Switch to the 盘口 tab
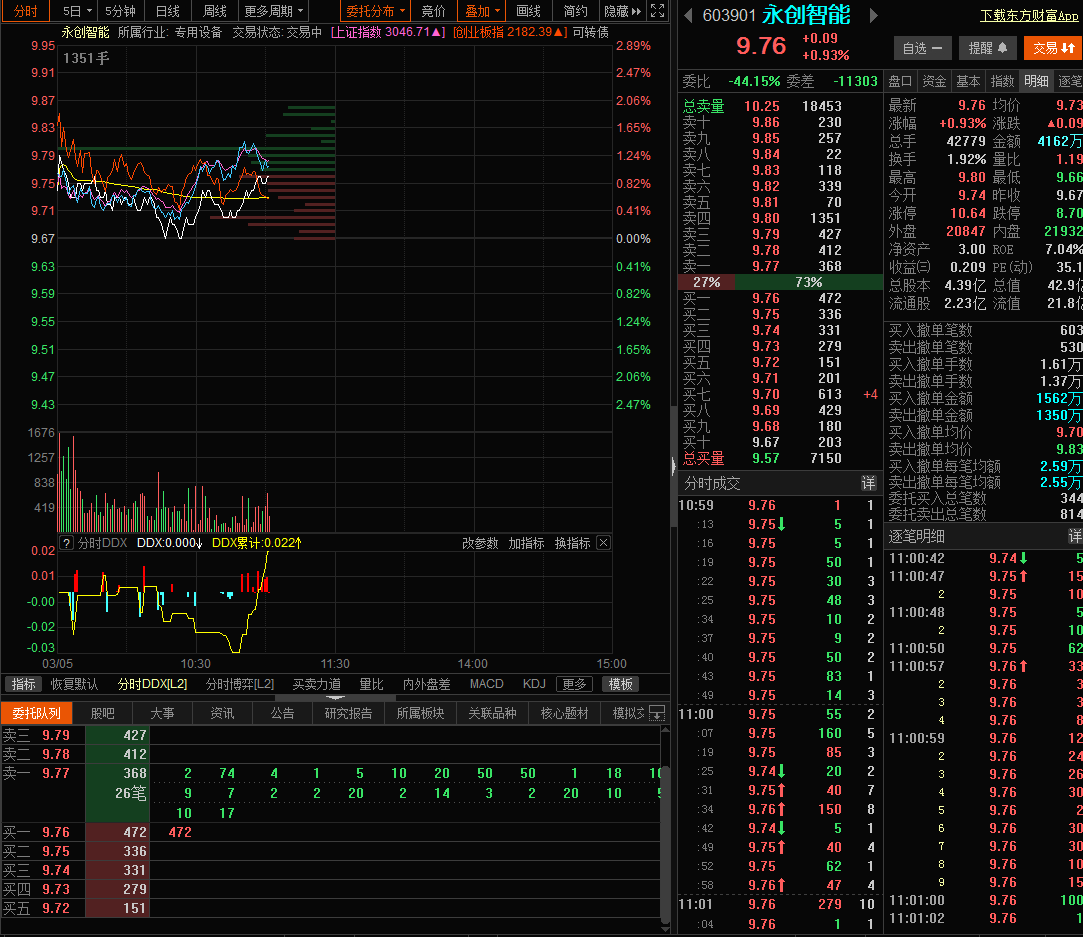Viewport: 1083px width, 937px height. click(x=900, y=81)
